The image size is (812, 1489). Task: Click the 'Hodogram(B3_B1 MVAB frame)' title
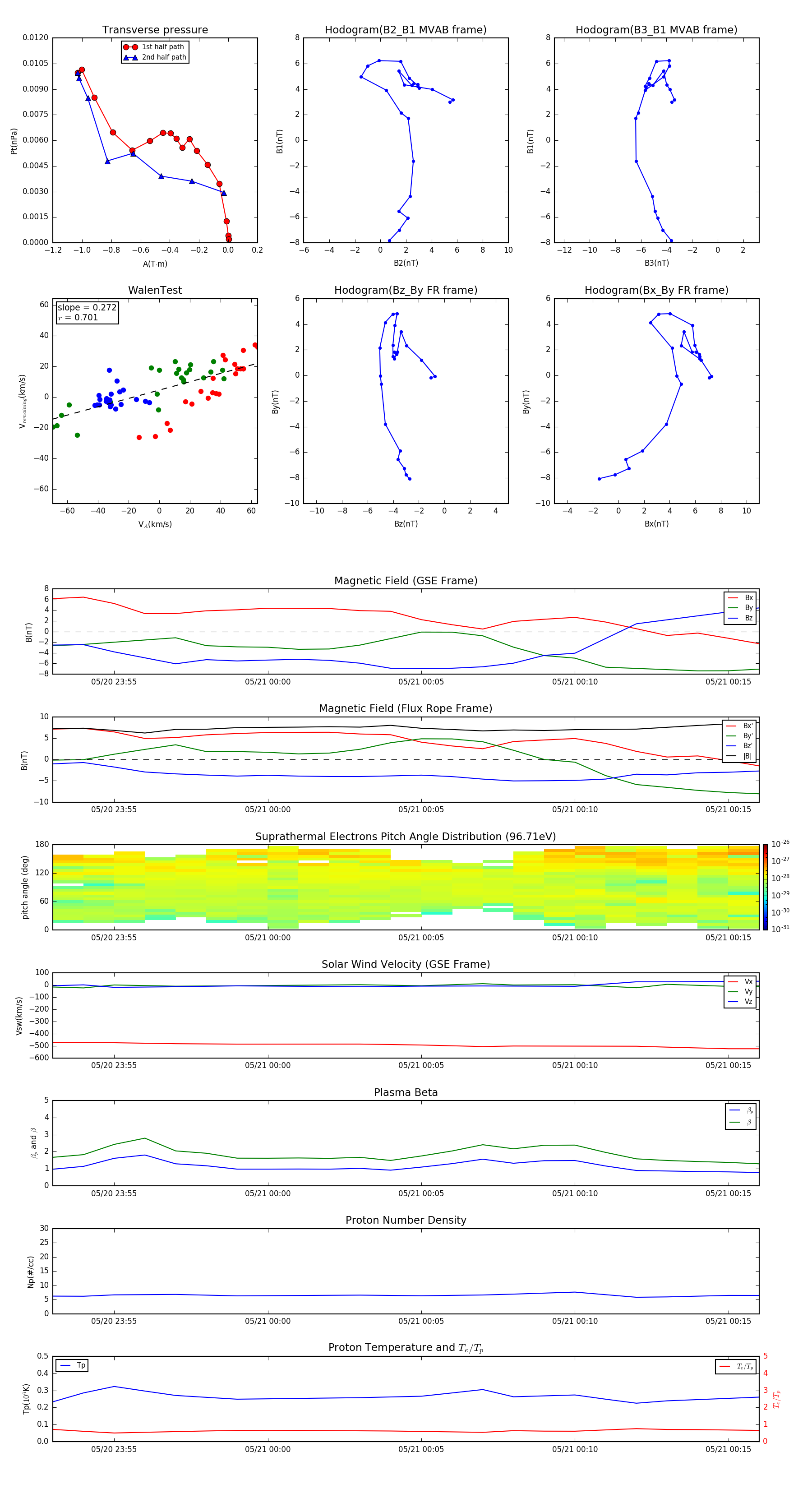656,30
